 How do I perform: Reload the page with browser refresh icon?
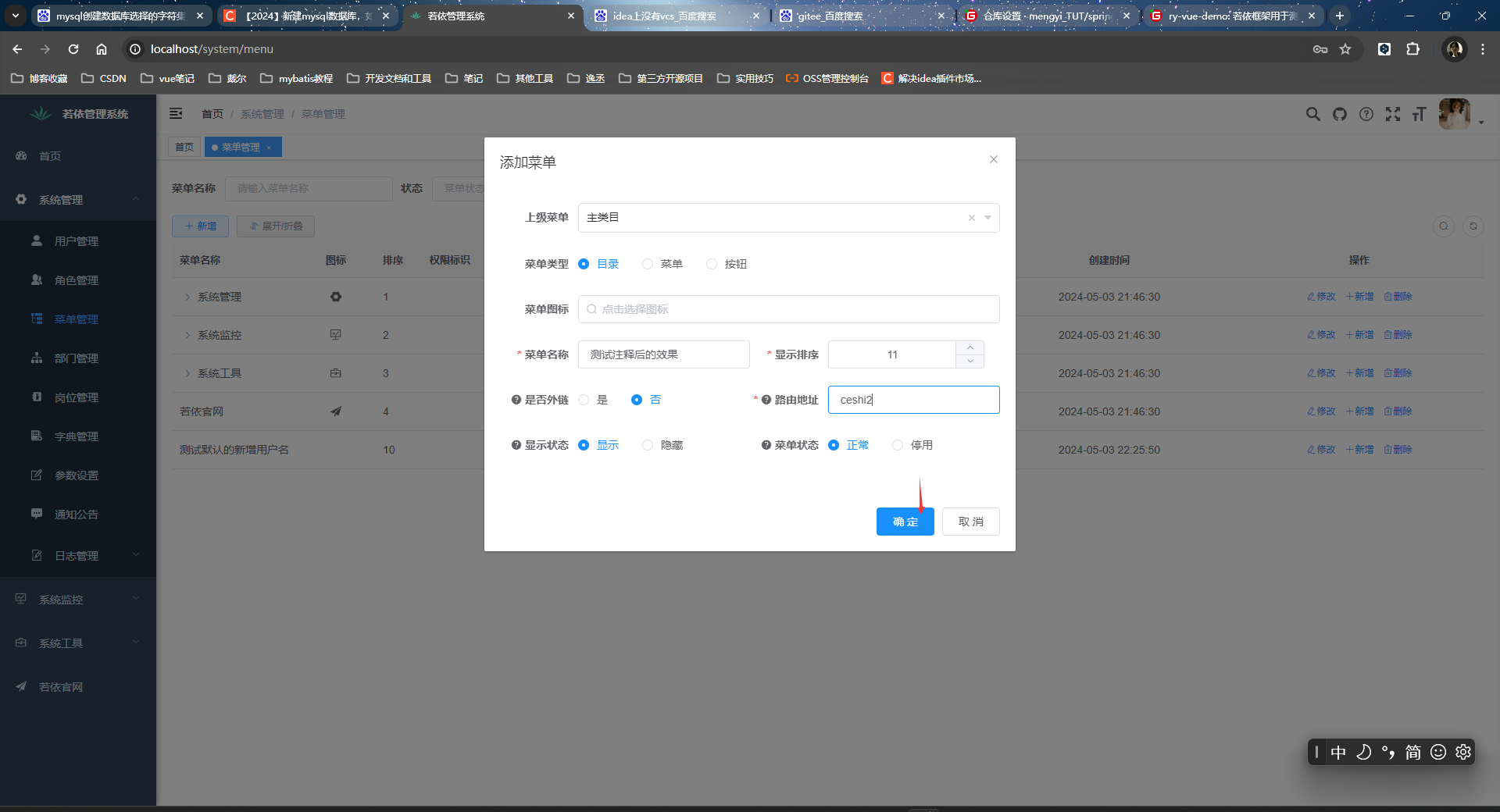pyautogui.click(x=73, y=49)
